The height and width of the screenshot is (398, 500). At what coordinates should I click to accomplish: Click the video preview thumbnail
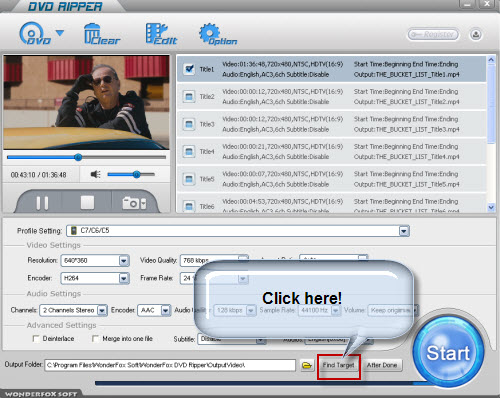86,102
